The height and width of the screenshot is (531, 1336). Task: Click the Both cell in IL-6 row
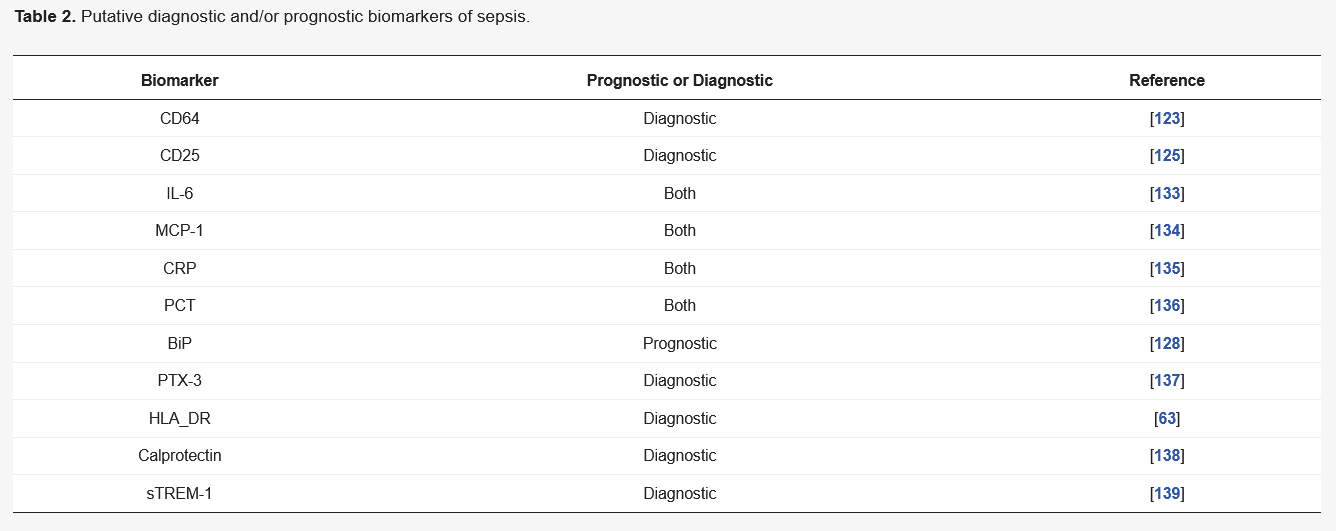pyautogui.click(x=680, y=193)
